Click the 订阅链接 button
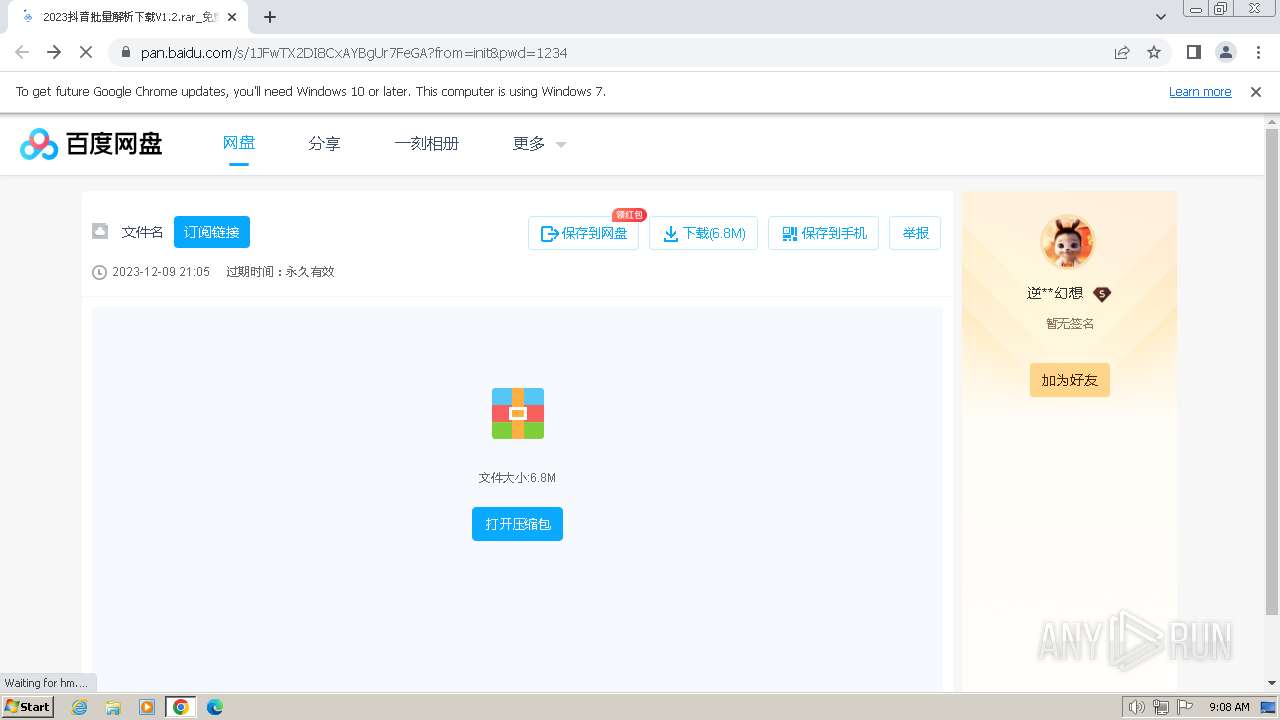 tap(212, 232)
